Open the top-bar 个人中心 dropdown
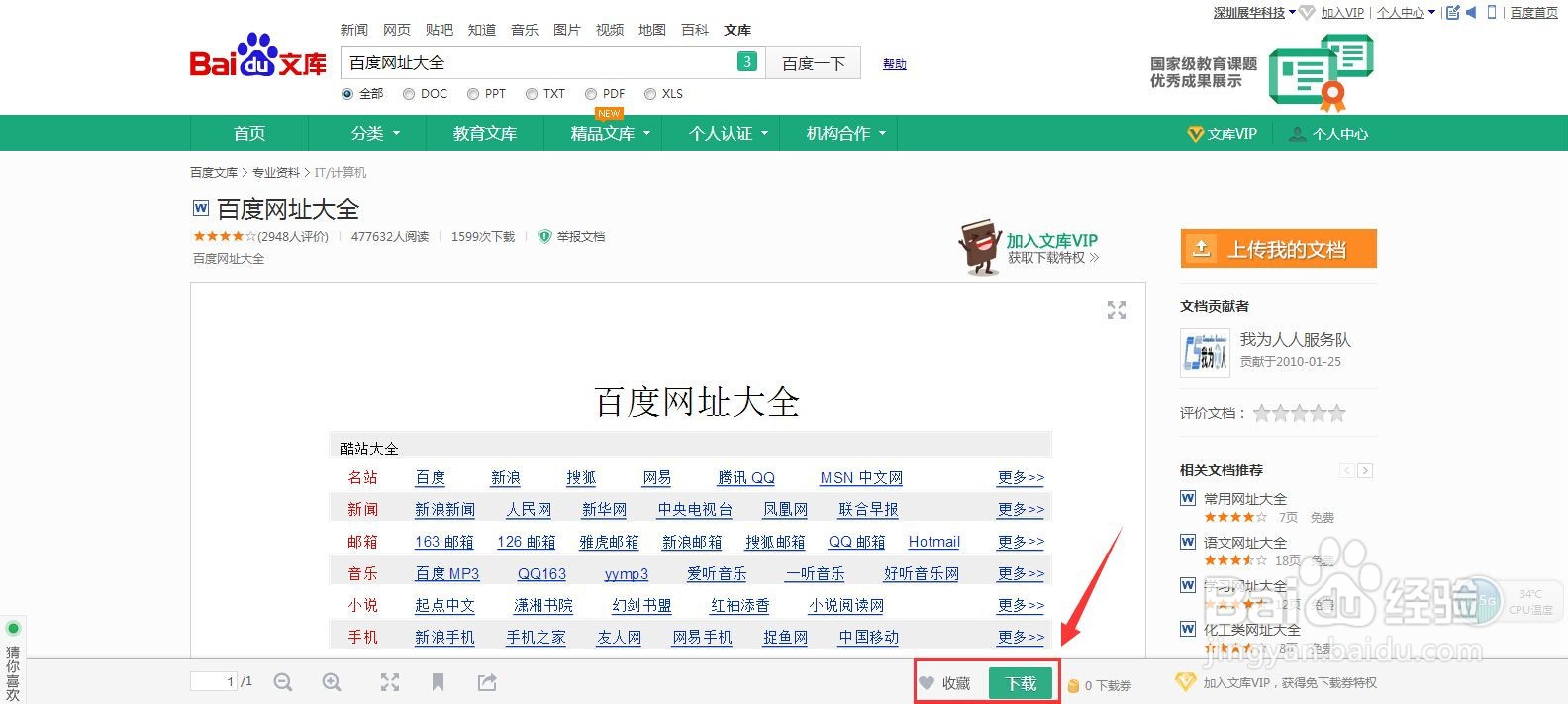Viewport: 1568px width, 704px height. click(x=1406, y=13)
